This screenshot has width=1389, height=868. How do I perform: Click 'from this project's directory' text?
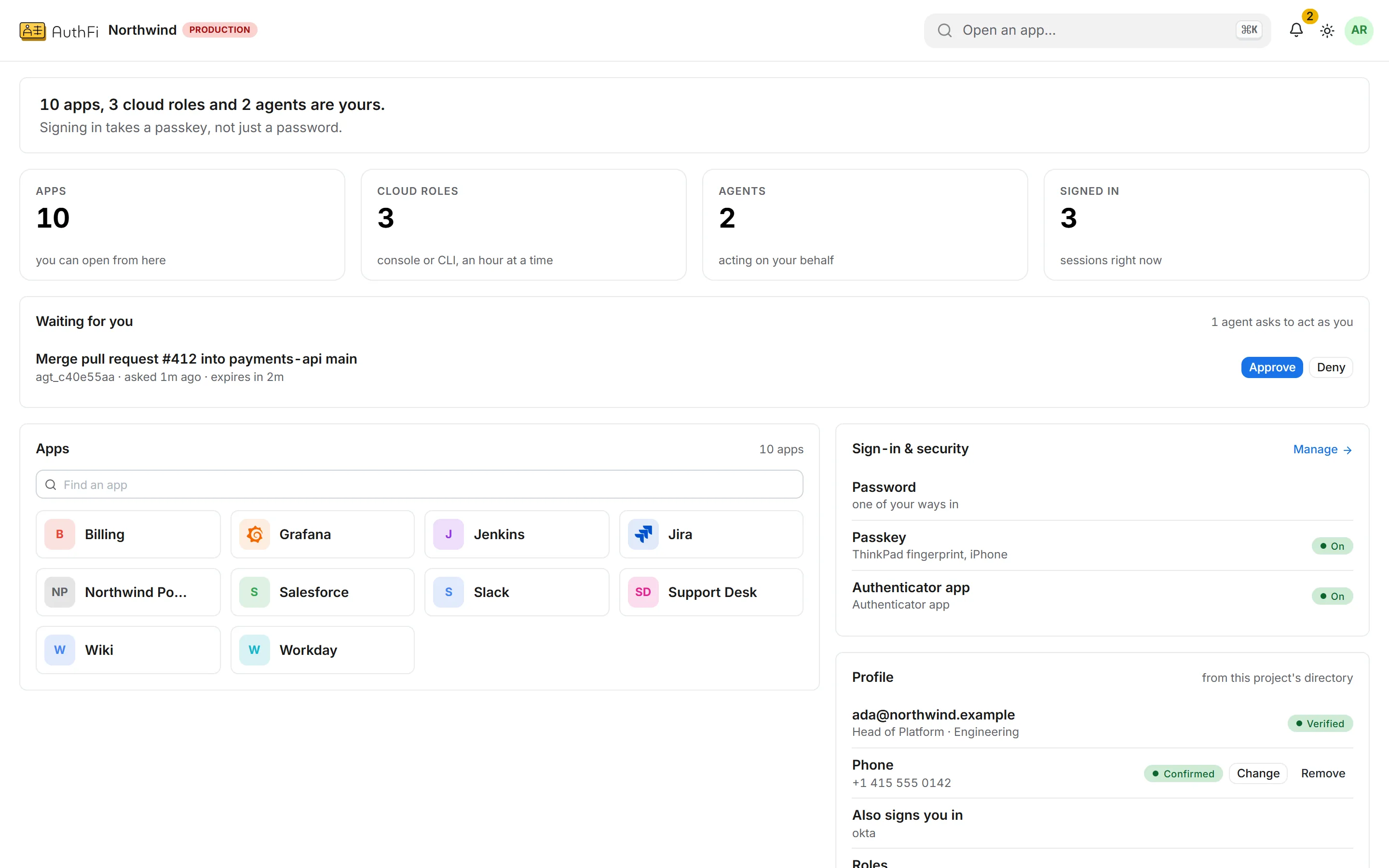coord(1277,678)
